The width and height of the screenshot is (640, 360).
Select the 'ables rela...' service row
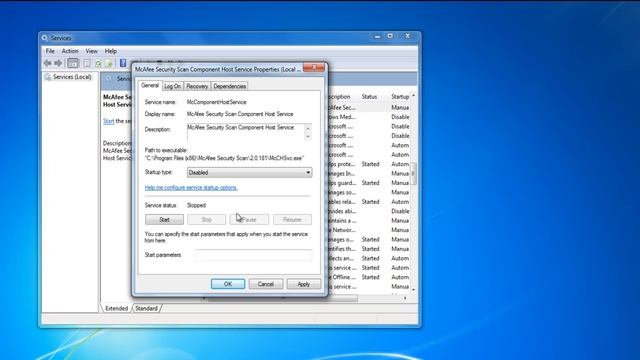369,202
